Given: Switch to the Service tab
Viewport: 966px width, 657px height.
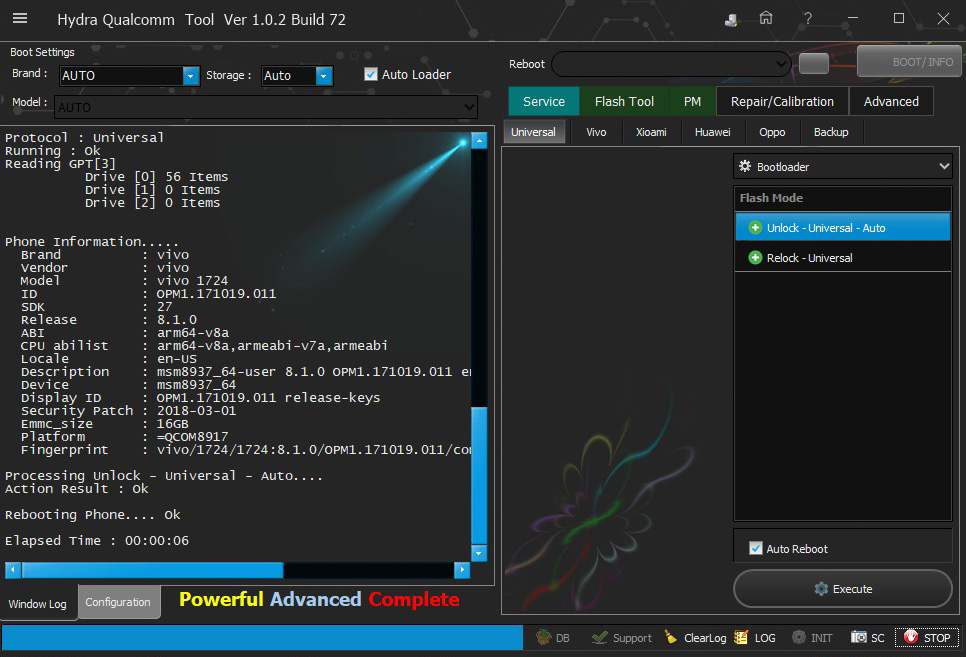Looking at the screenshot, I should (544, 102).
